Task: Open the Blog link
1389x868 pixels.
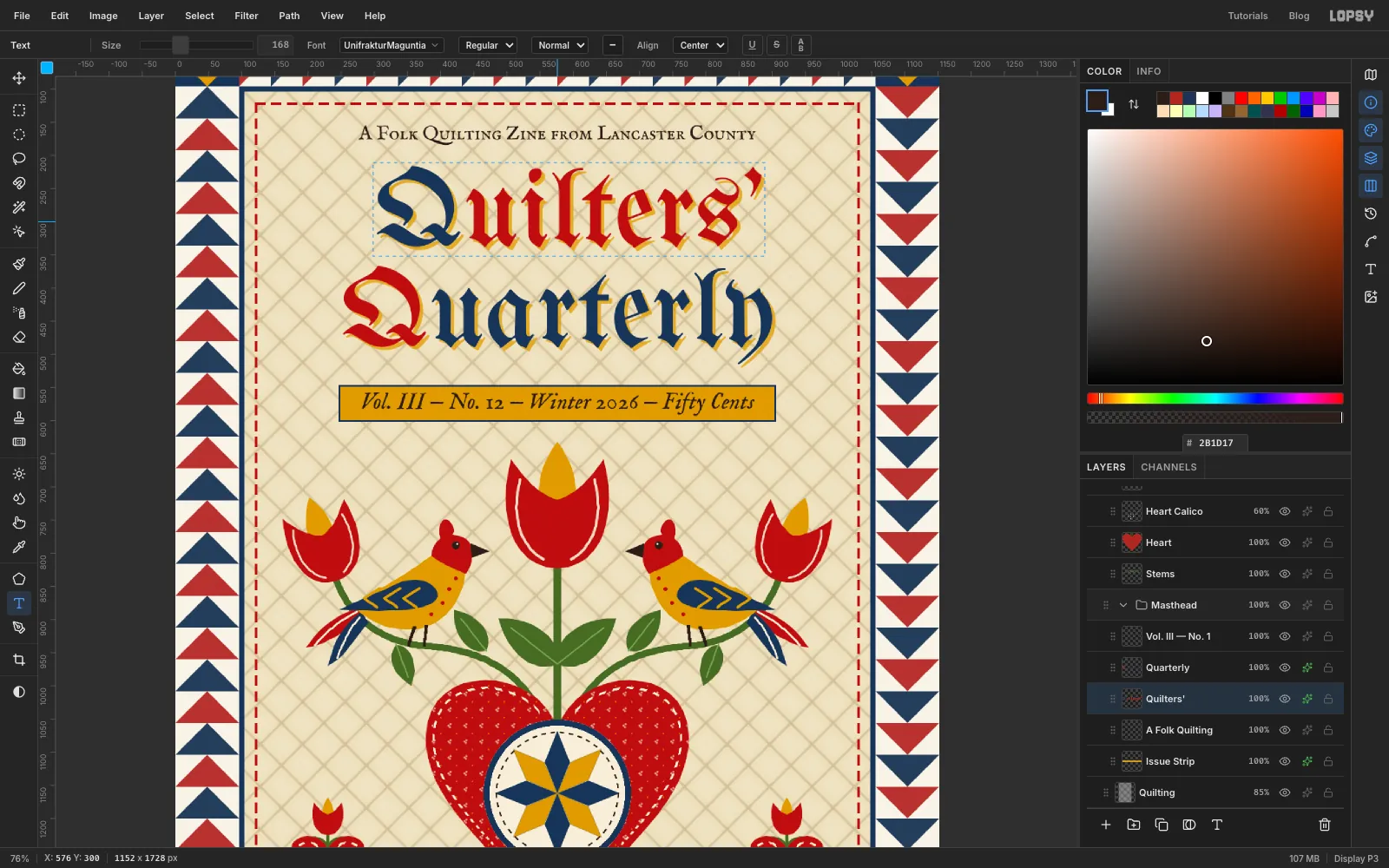Action: (x=1299, y=16)
